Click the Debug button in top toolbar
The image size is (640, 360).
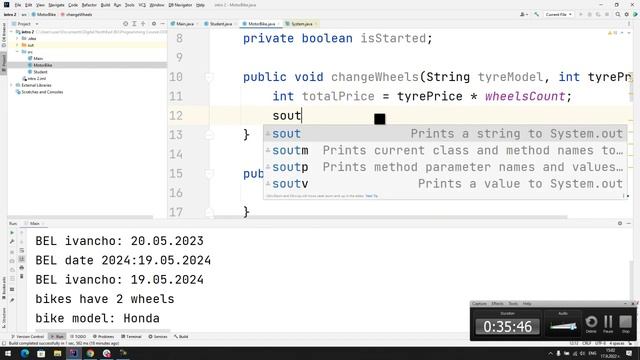tap(589, 14)
